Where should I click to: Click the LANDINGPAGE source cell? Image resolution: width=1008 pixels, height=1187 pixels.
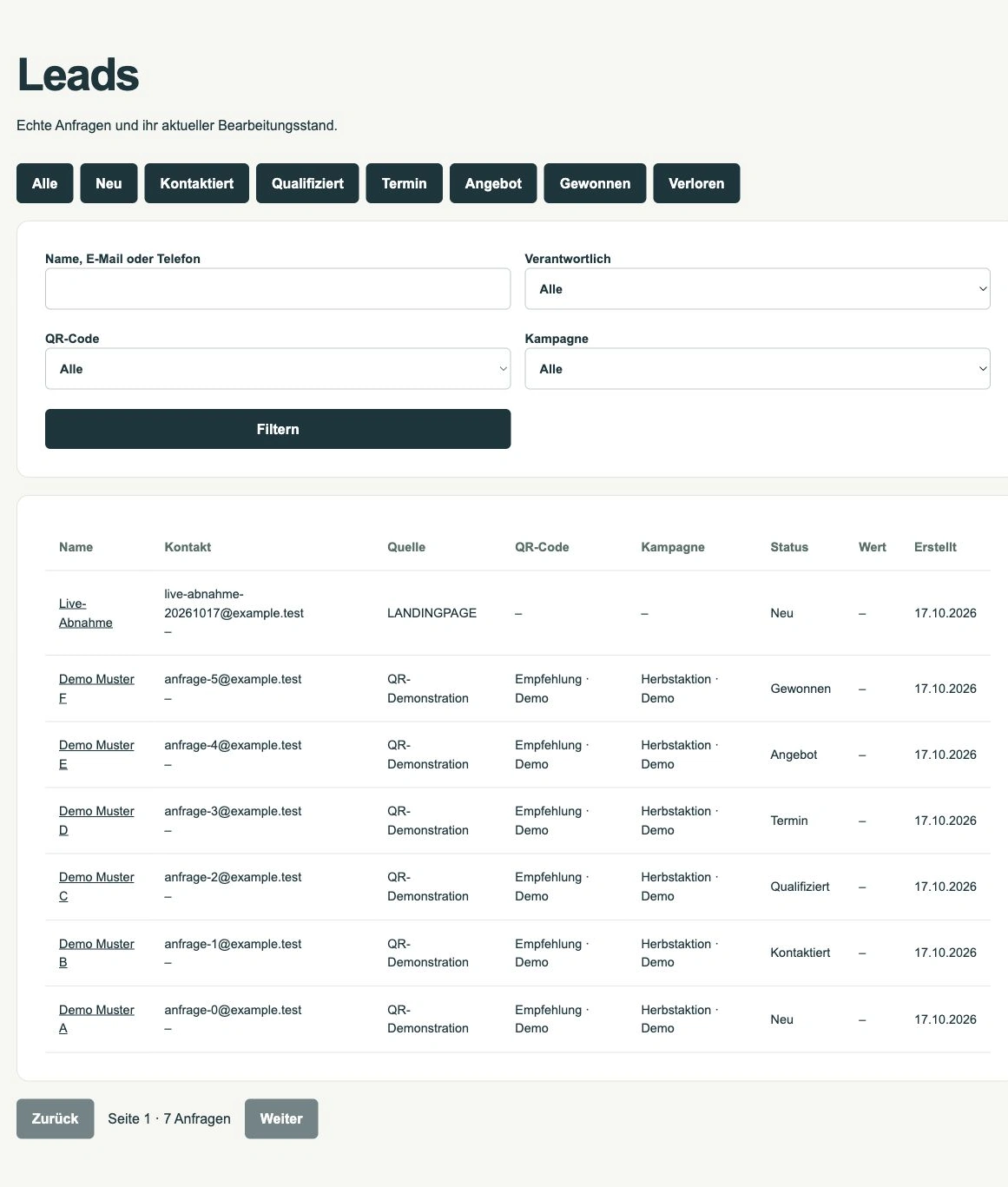click(x=432, y=613)
